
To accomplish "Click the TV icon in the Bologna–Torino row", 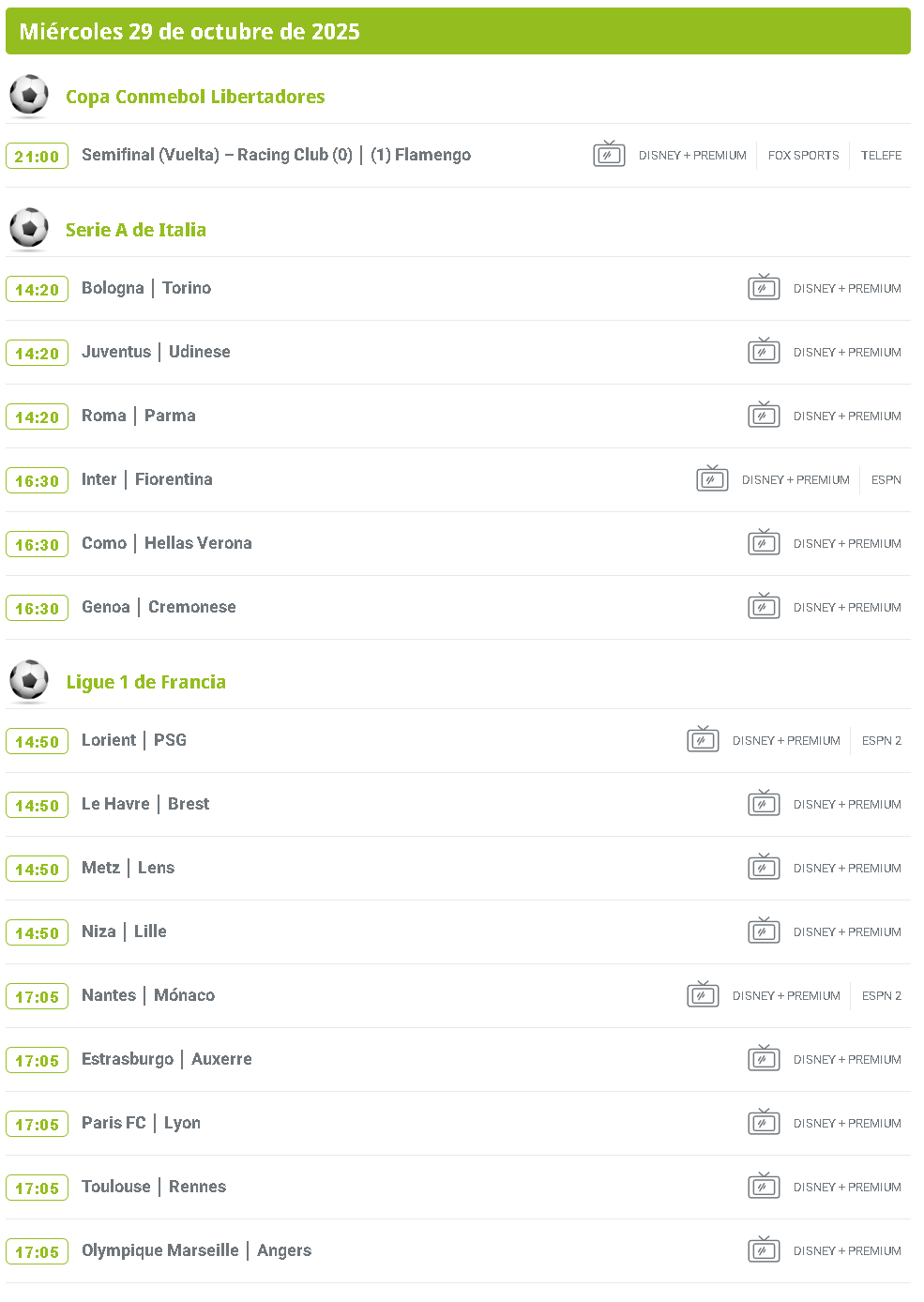I will pyautogui.click(x=764, y=287).
